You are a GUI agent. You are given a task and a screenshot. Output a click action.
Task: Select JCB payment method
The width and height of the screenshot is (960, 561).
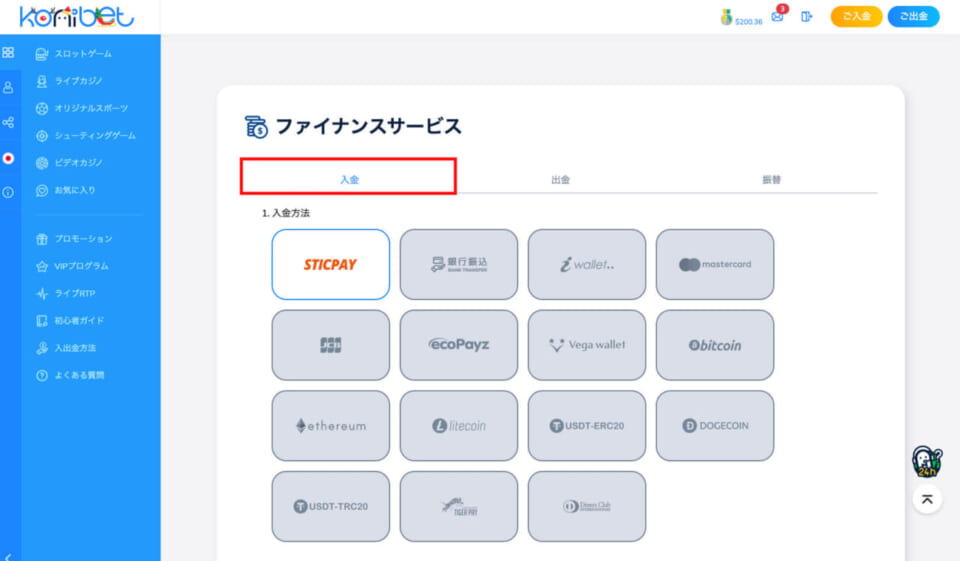click(x=331, y=345)
